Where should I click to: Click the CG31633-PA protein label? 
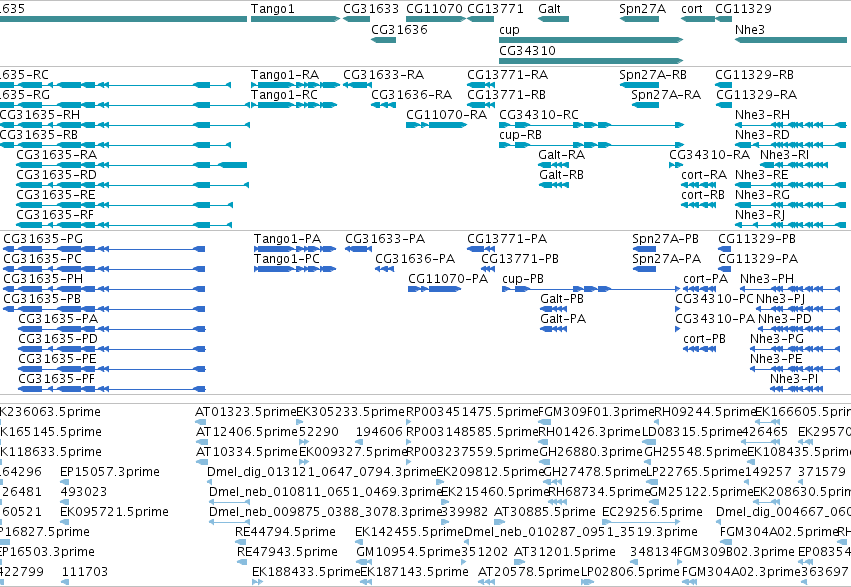click(x=385, y=239)
